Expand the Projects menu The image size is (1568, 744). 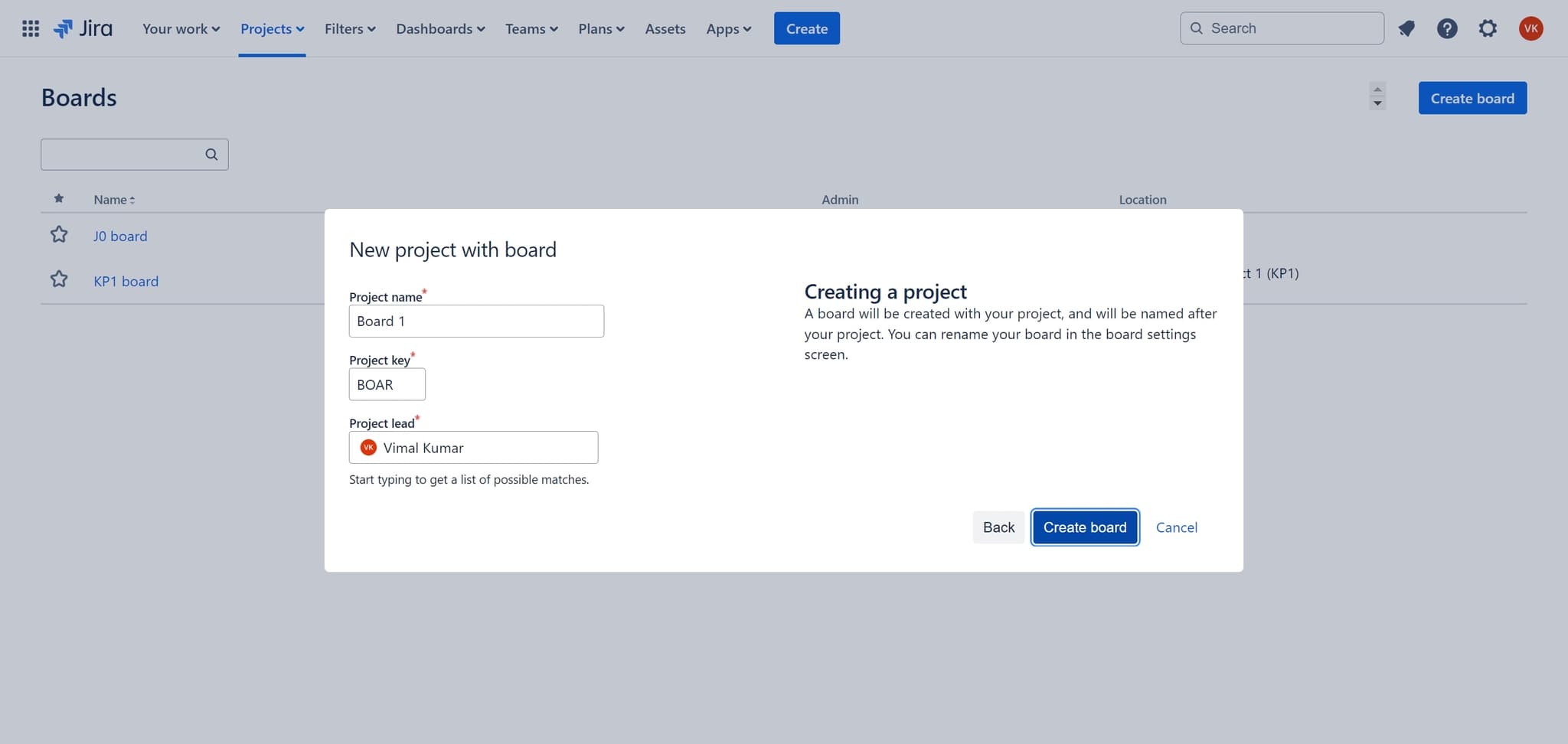[x=272, y=28]
